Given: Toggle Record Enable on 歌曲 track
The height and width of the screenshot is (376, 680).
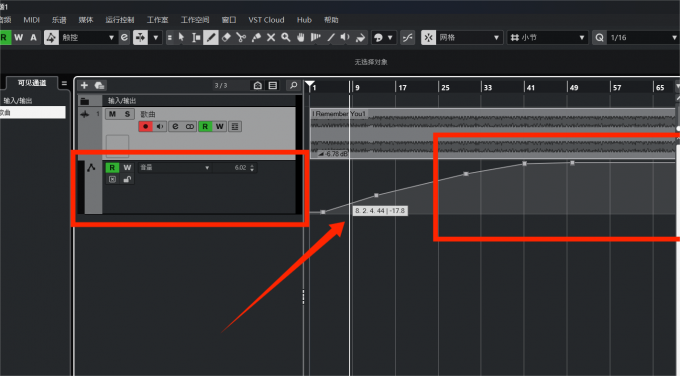Looking at the screenshot, I should [x=145, y=127].
